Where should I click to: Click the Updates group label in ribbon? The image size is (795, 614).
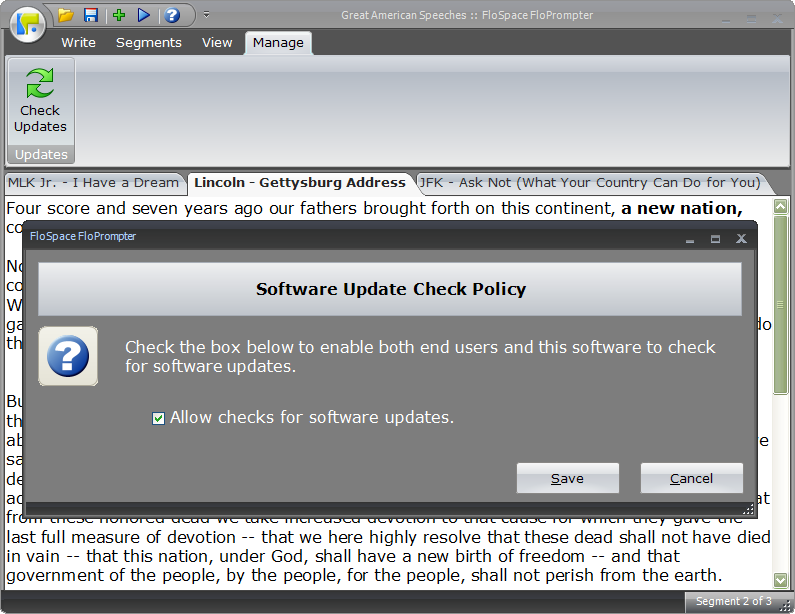pyautogui.click(x=41, y=154)
